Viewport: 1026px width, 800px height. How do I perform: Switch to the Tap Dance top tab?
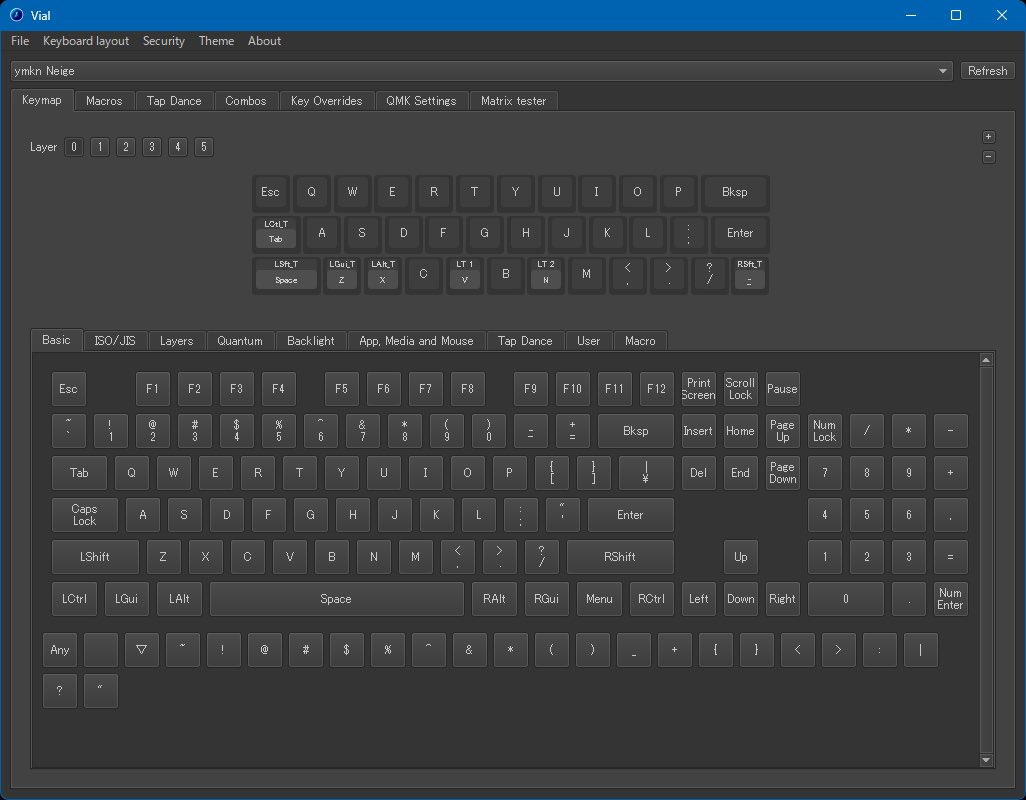pyautogui.click(x=174, y=101)
